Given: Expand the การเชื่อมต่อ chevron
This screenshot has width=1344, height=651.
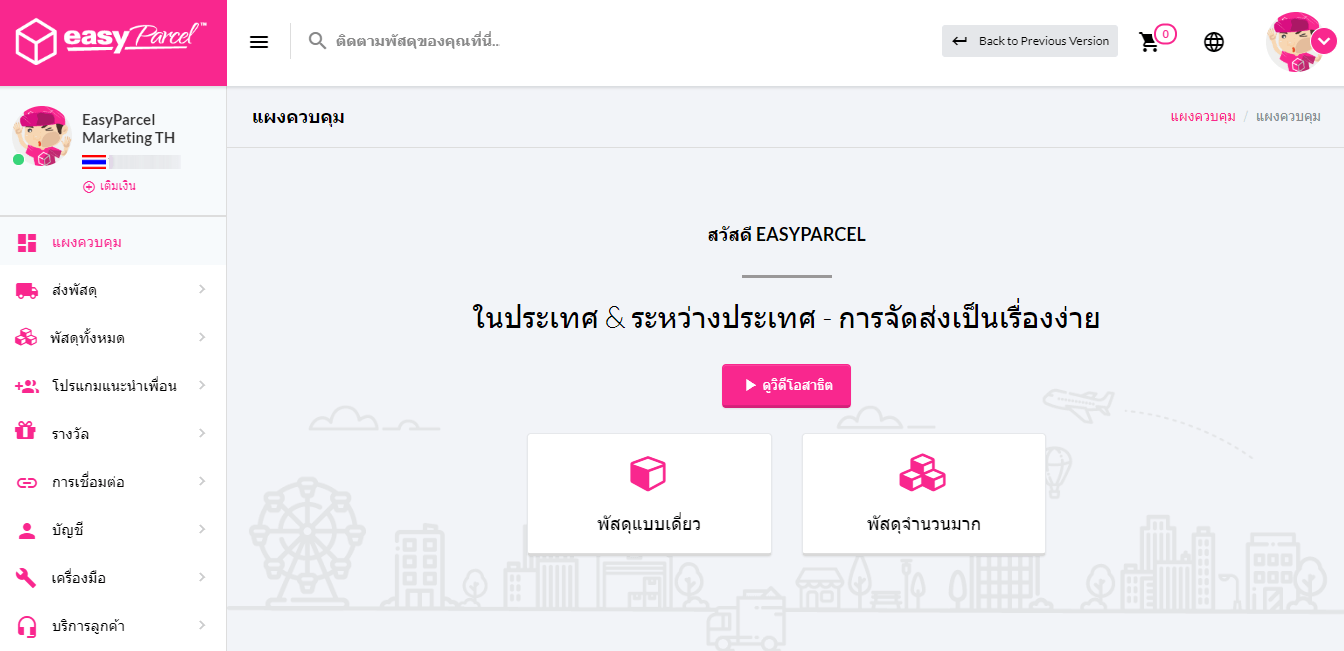Looking at the screenshot, I should 202,481.
